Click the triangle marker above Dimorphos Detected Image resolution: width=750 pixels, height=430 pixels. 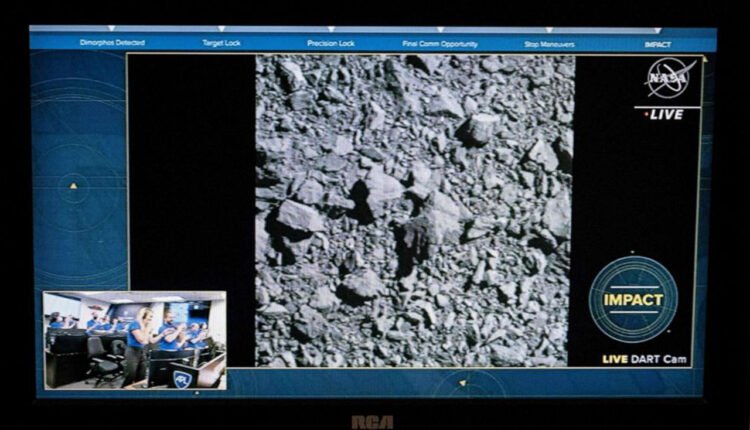click(x=112, y=29)
